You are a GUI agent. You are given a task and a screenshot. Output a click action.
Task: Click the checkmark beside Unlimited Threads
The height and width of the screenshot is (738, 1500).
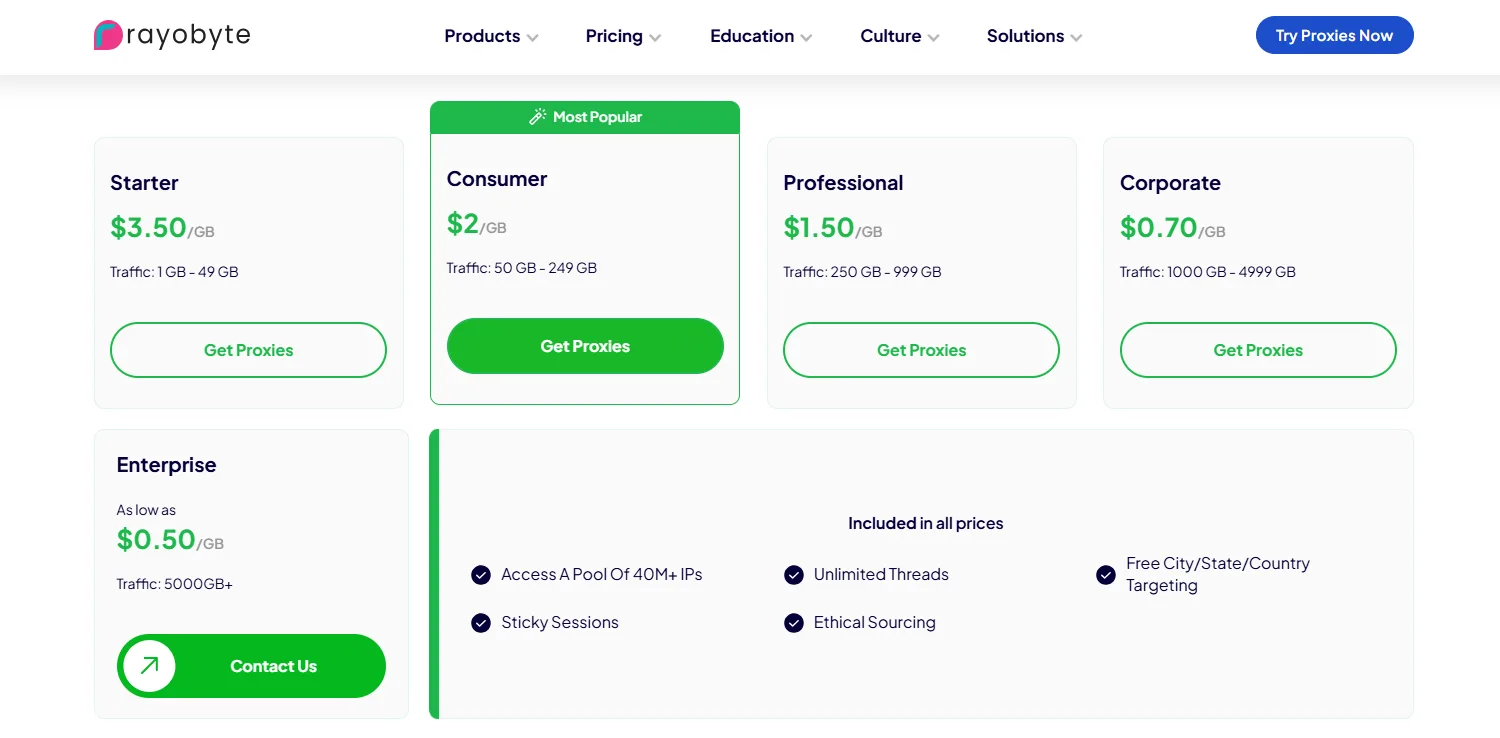(x=793, y=575)
